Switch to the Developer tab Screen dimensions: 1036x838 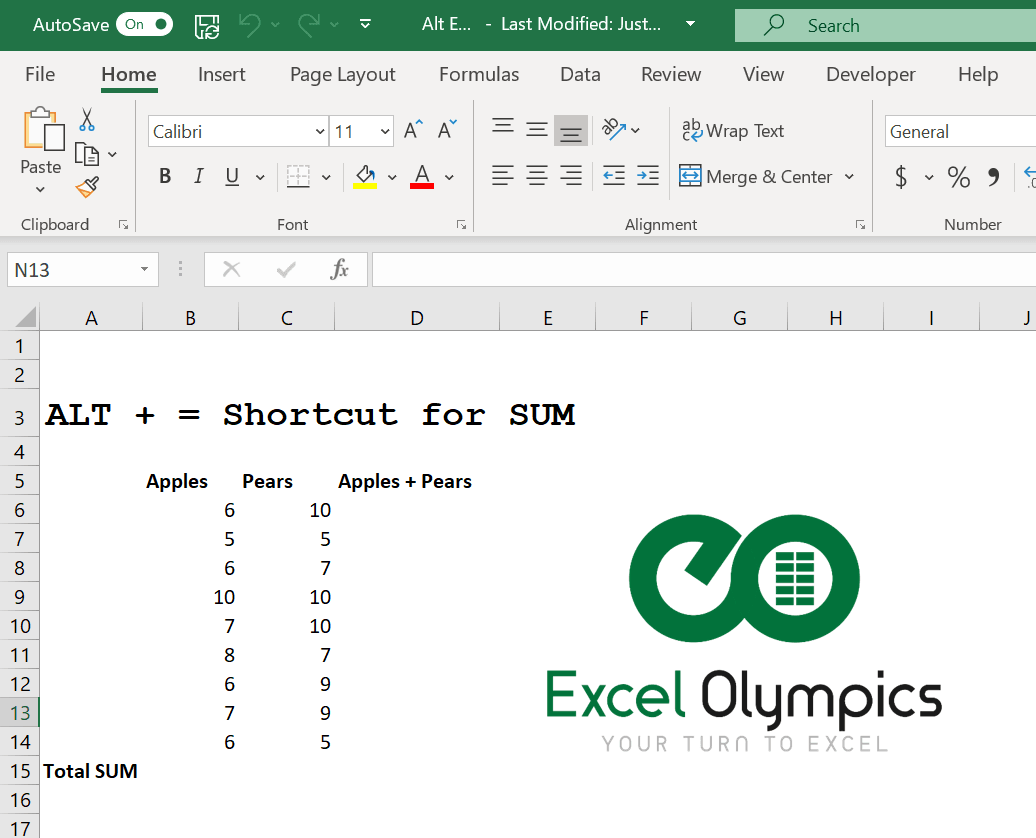tap(871, 74)
